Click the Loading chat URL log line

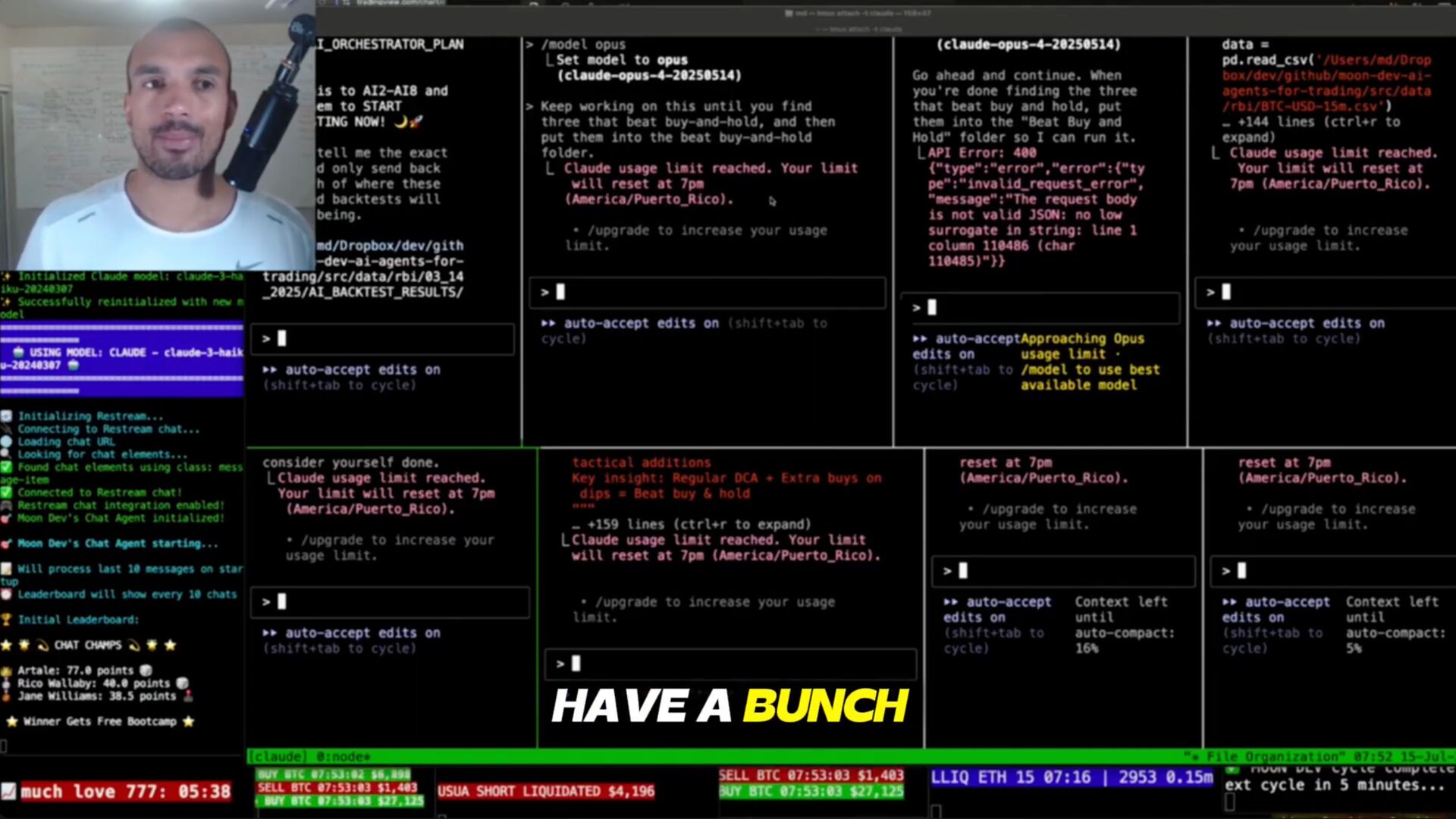point(67,441)
